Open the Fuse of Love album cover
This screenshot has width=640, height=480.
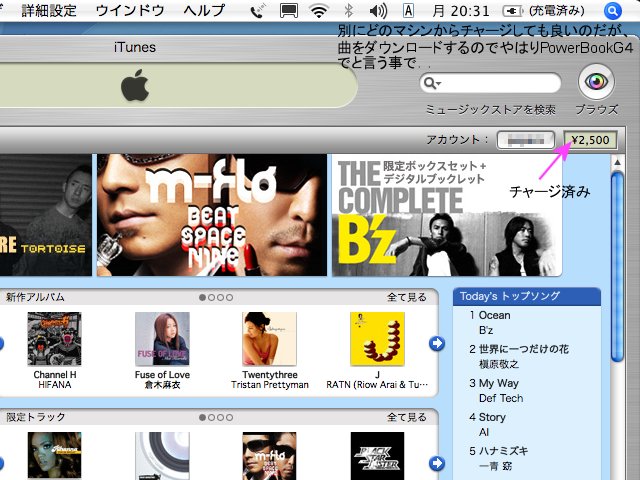point(162,339)
